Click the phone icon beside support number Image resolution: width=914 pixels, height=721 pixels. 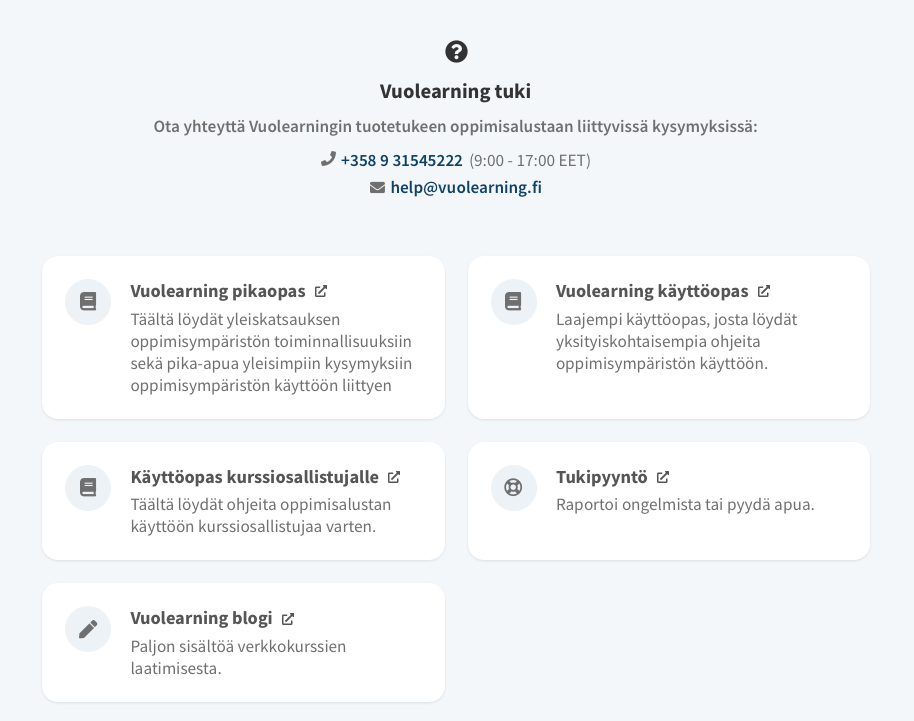click(x=328, y=159)
